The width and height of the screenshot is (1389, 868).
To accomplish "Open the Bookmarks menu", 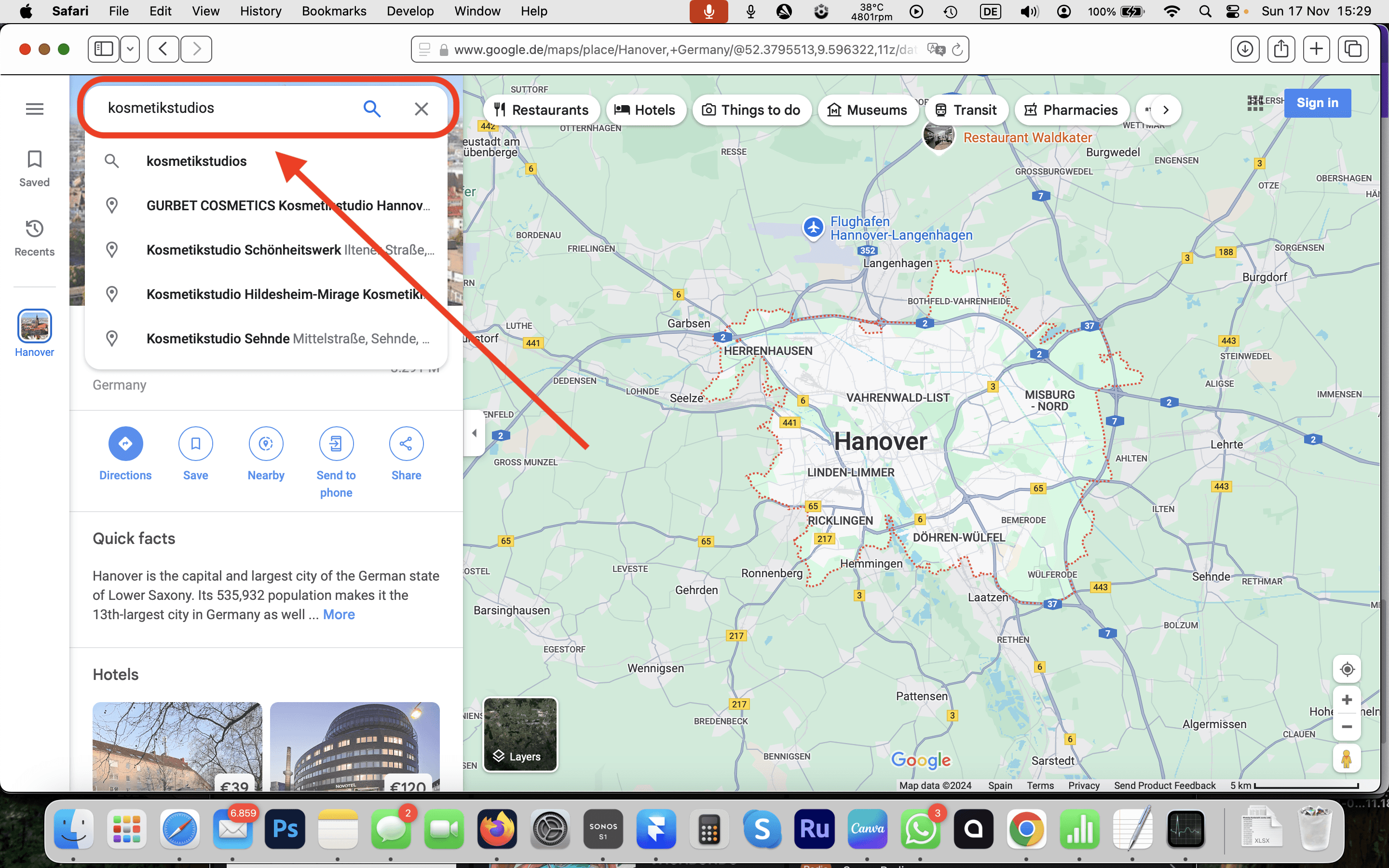I will [x=333, y=12].
